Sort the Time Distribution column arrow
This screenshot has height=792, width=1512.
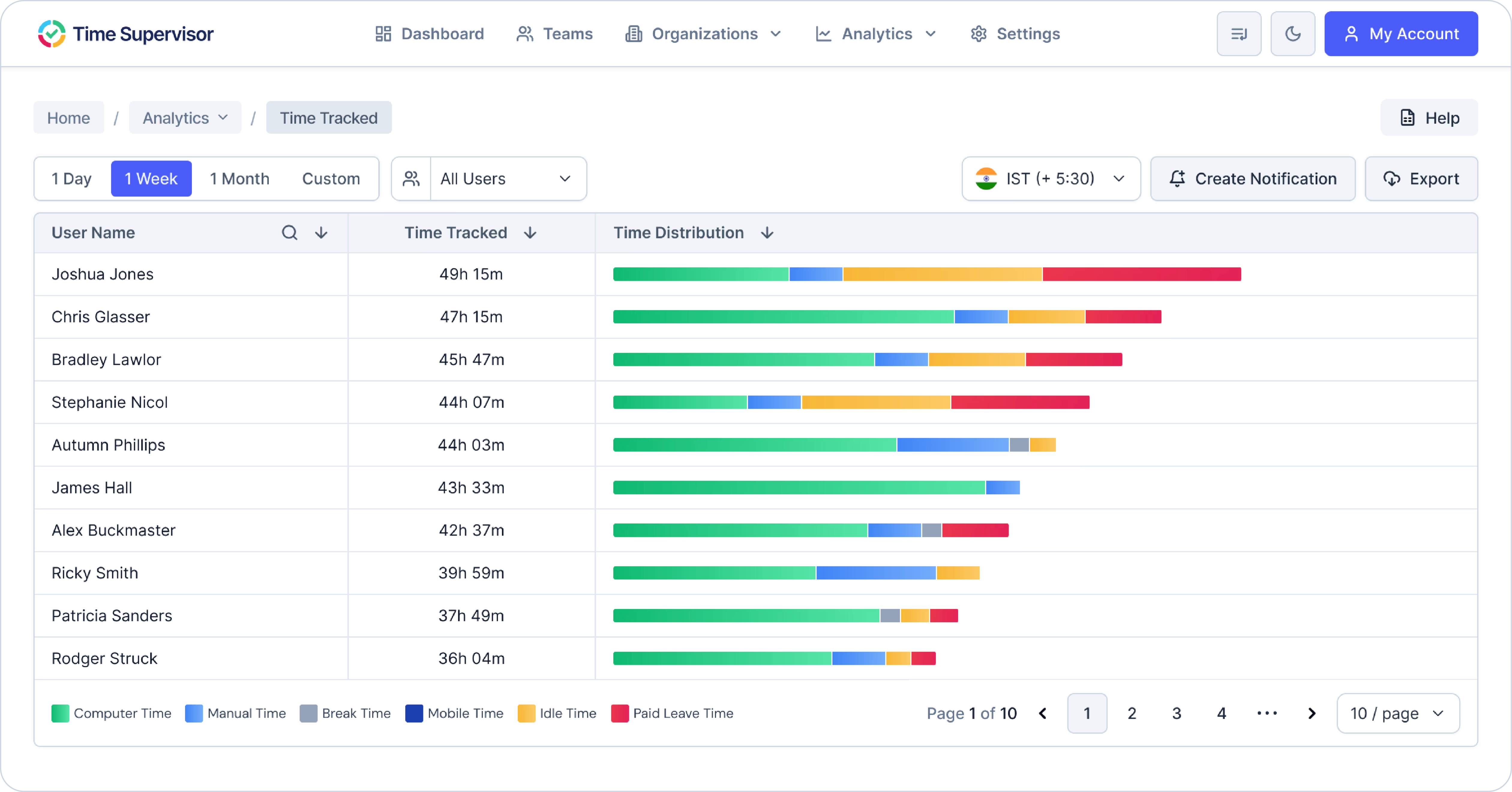[x=766, y=232]
